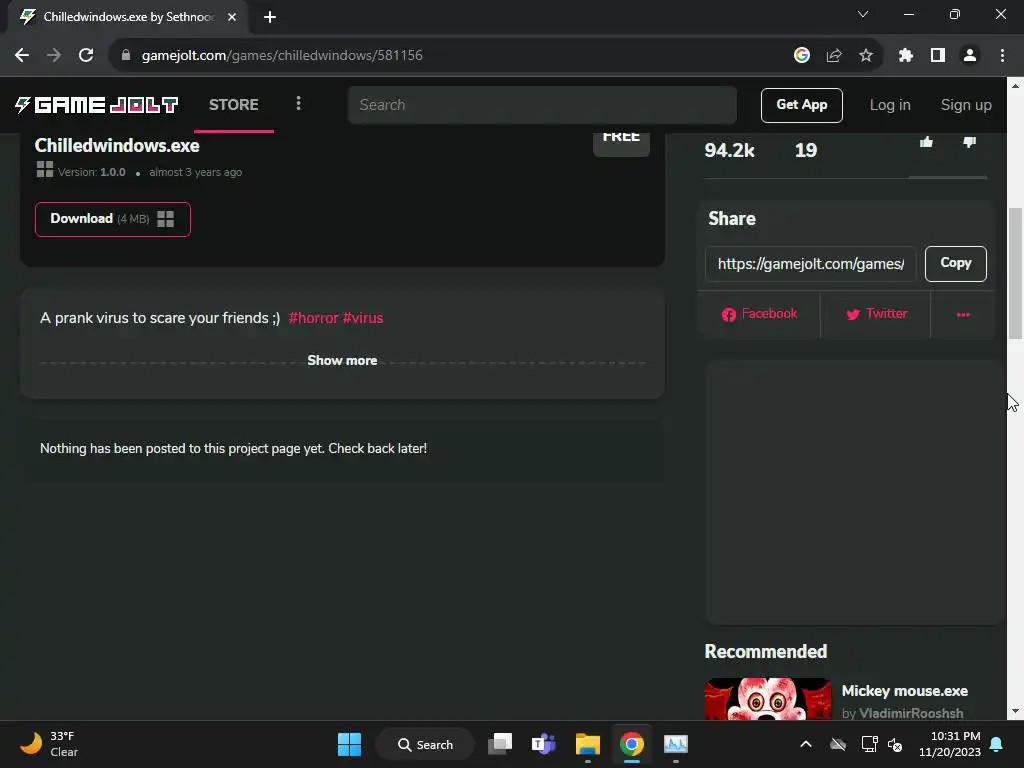The height and width of the screenshot is (768, 1024).
Task: Open the three-dot menu next to STORE
Action: [x=298, y=104]
